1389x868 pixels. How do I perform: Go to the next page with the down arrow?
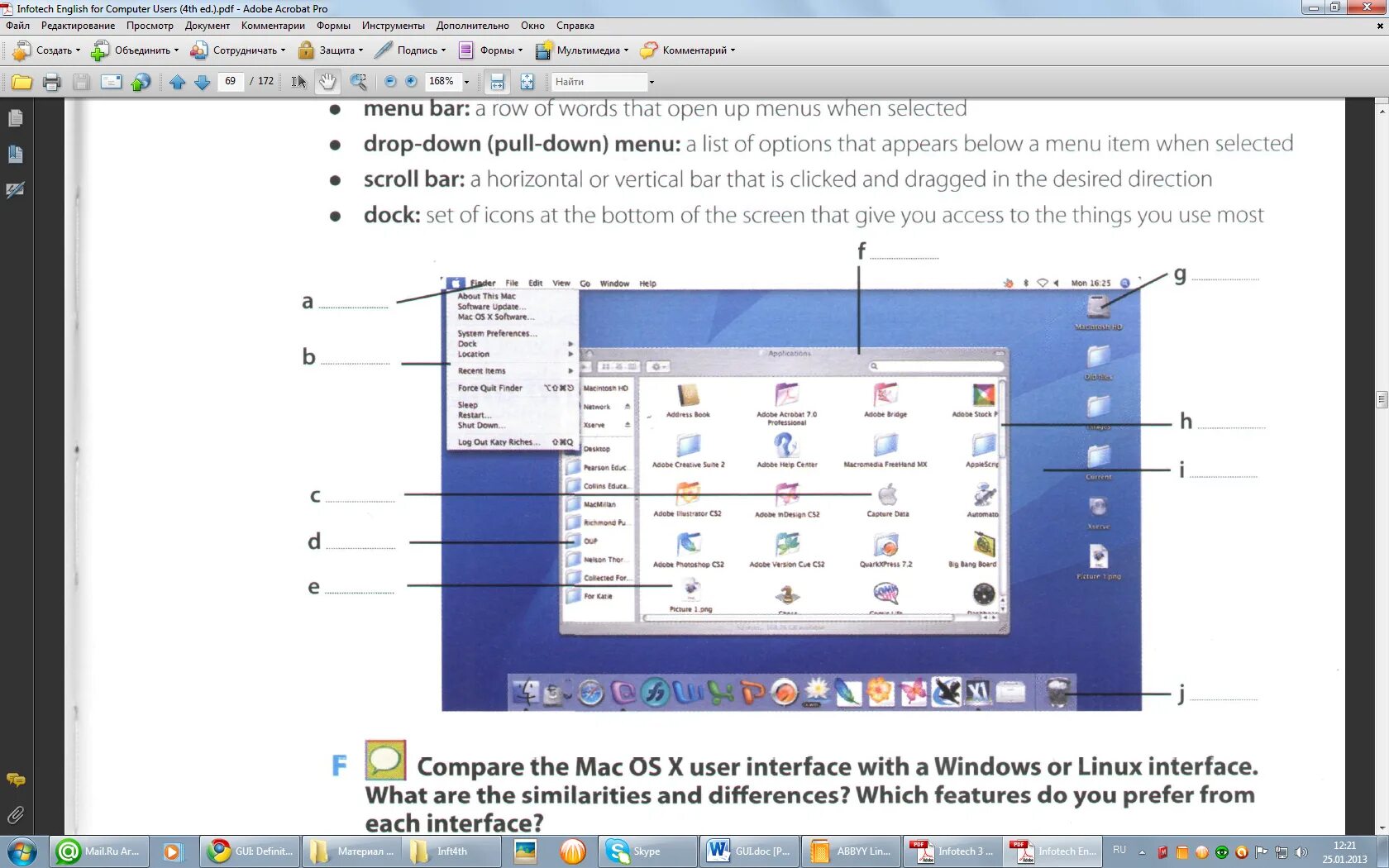coord(202,82)
